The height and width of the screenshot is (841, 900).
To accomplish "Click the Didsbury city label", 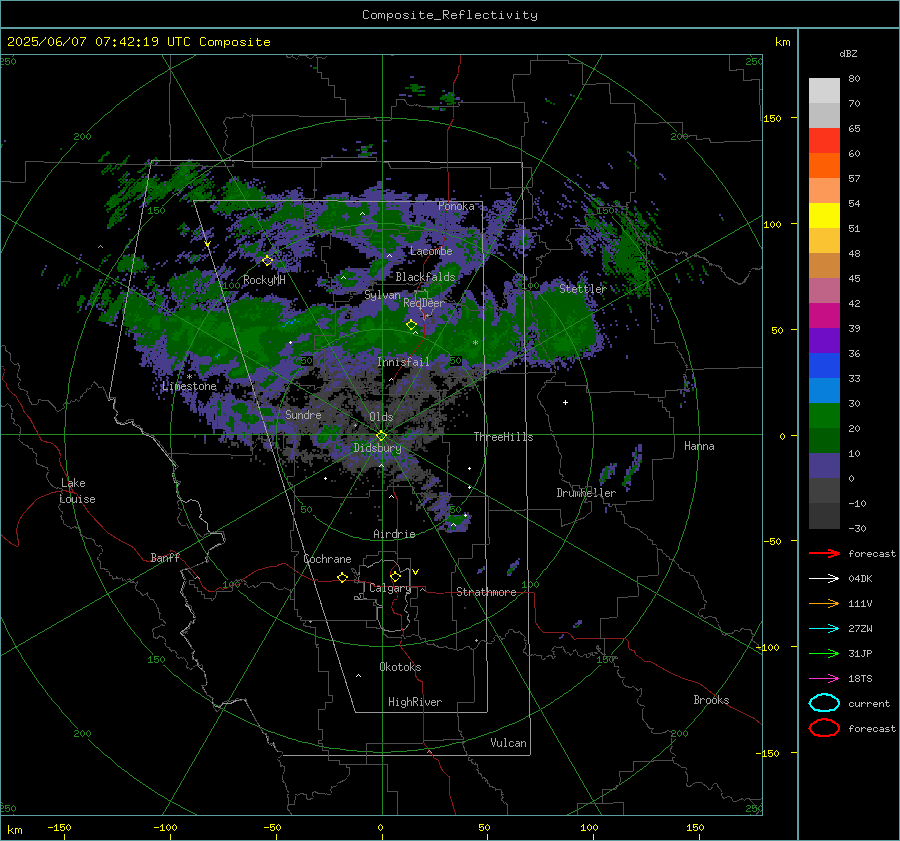I will (x=377, y=448).
